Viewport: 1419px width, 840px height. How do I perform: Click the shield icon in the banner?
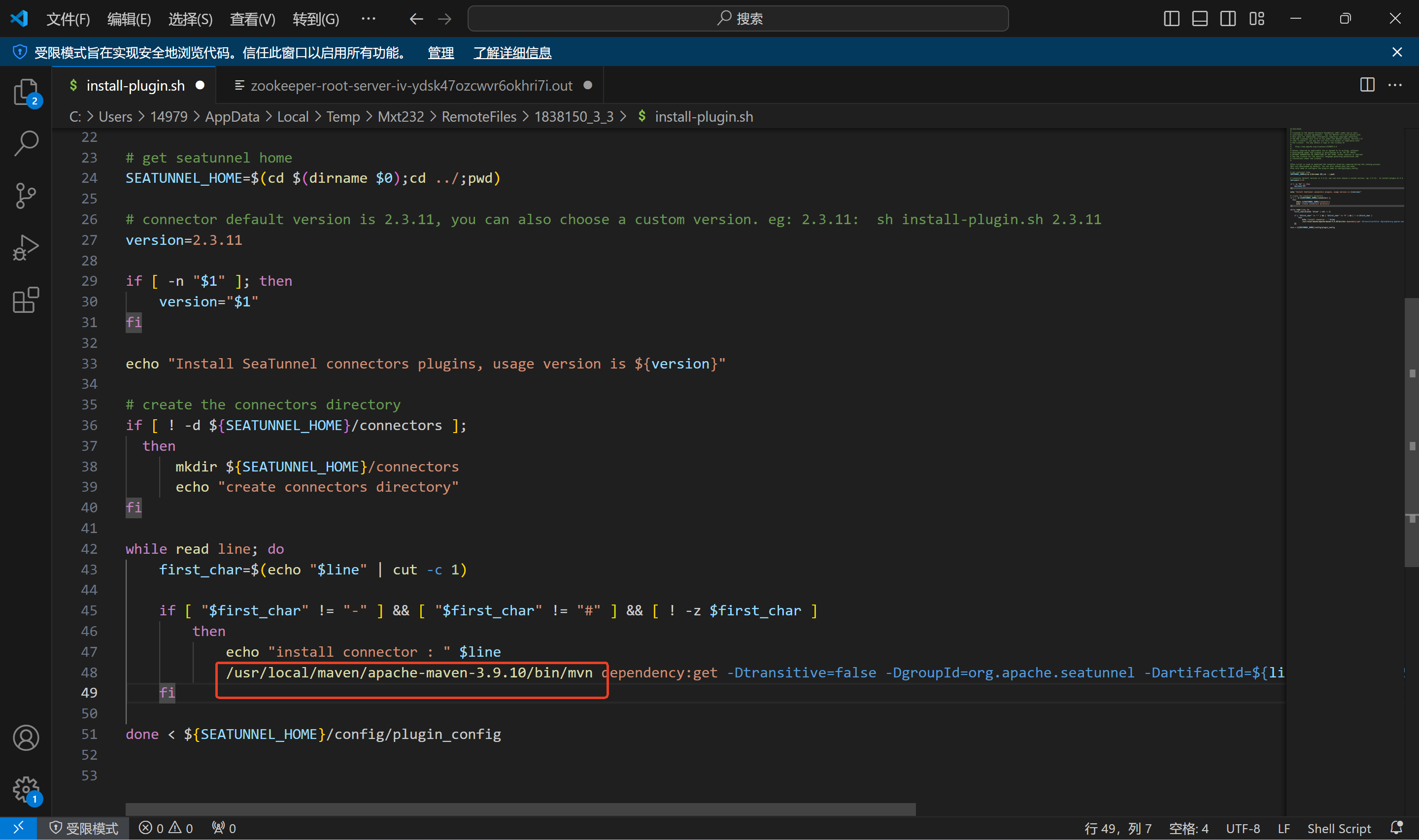point(20,52)
